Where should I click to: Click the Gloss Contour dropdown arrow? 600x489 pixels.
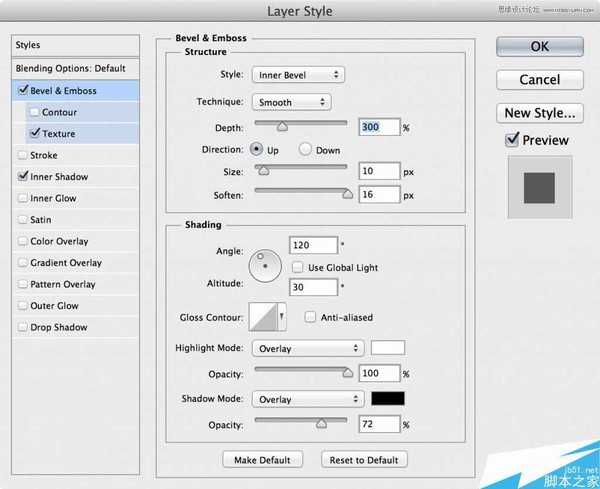283,317
